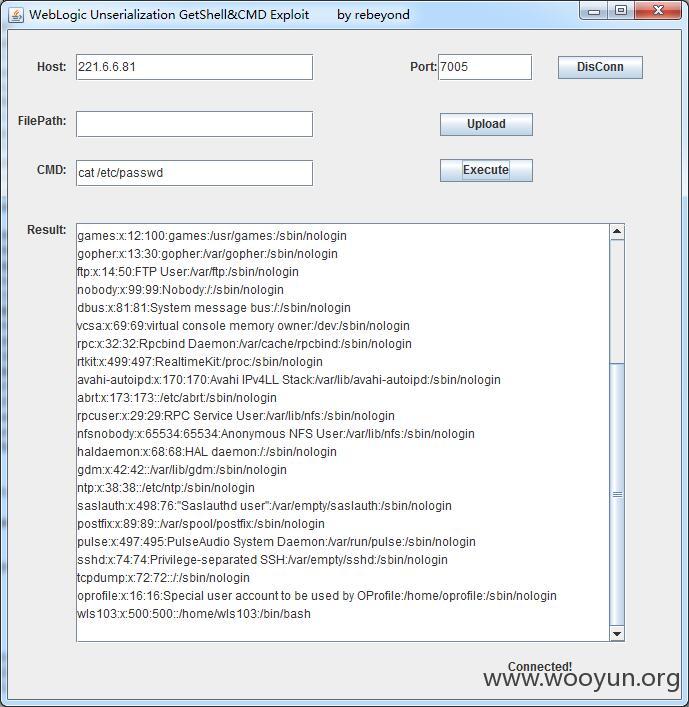Click the CMD: label
Viewport: 689px width, 707px height.
click(51, 170)
